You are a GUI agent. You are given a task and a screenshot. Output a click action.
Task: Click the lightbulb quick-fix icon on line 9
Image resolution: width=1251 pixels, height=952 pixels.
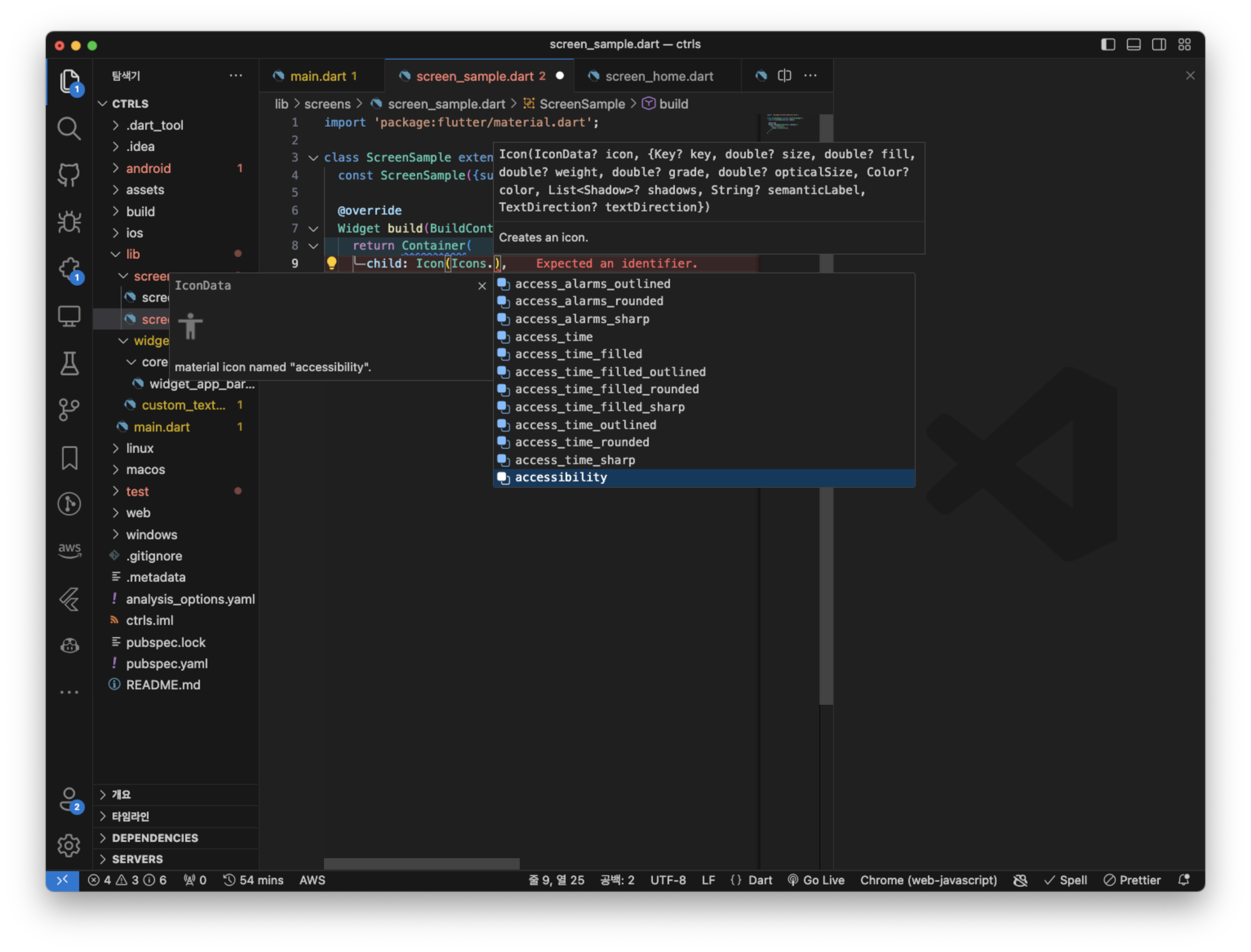tap(332, 263)
